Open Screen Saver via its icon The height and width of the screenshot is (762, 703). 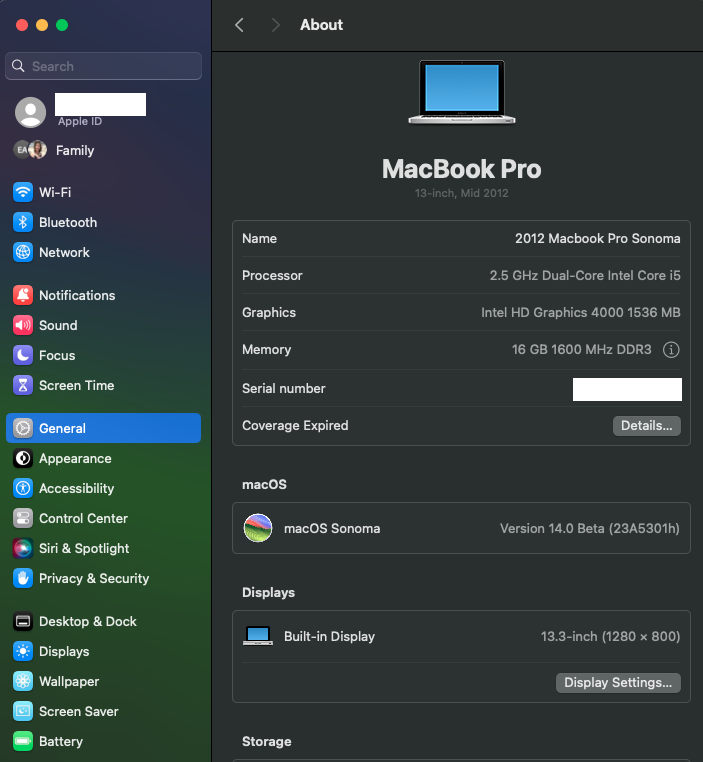(x=23, y=711)
